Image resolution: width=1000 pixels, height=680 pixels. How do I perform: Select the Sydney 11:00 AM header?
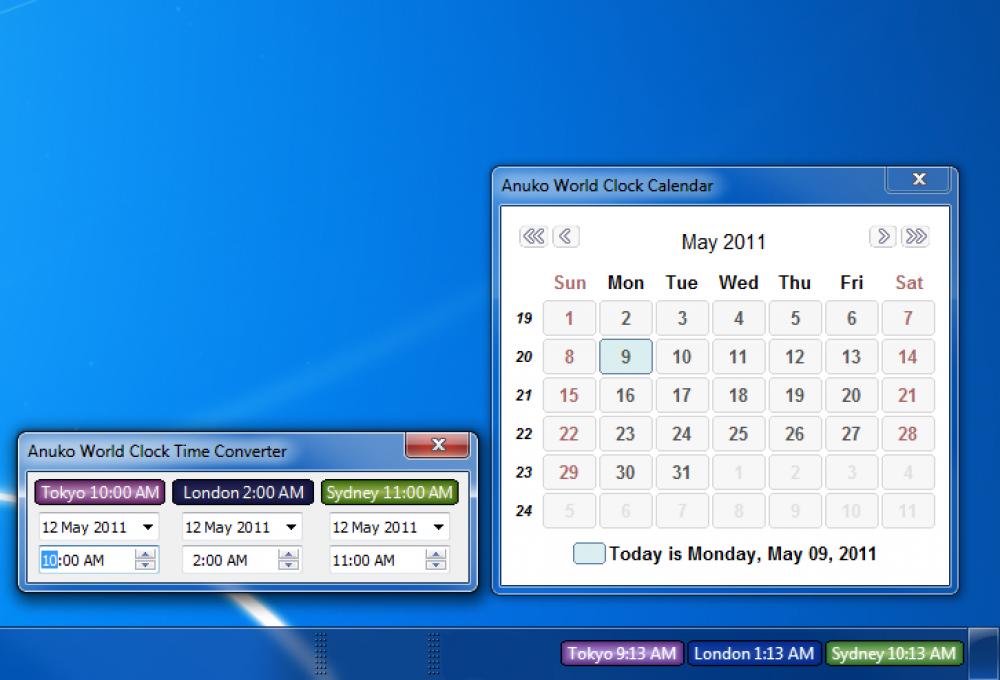click(388, 492)
